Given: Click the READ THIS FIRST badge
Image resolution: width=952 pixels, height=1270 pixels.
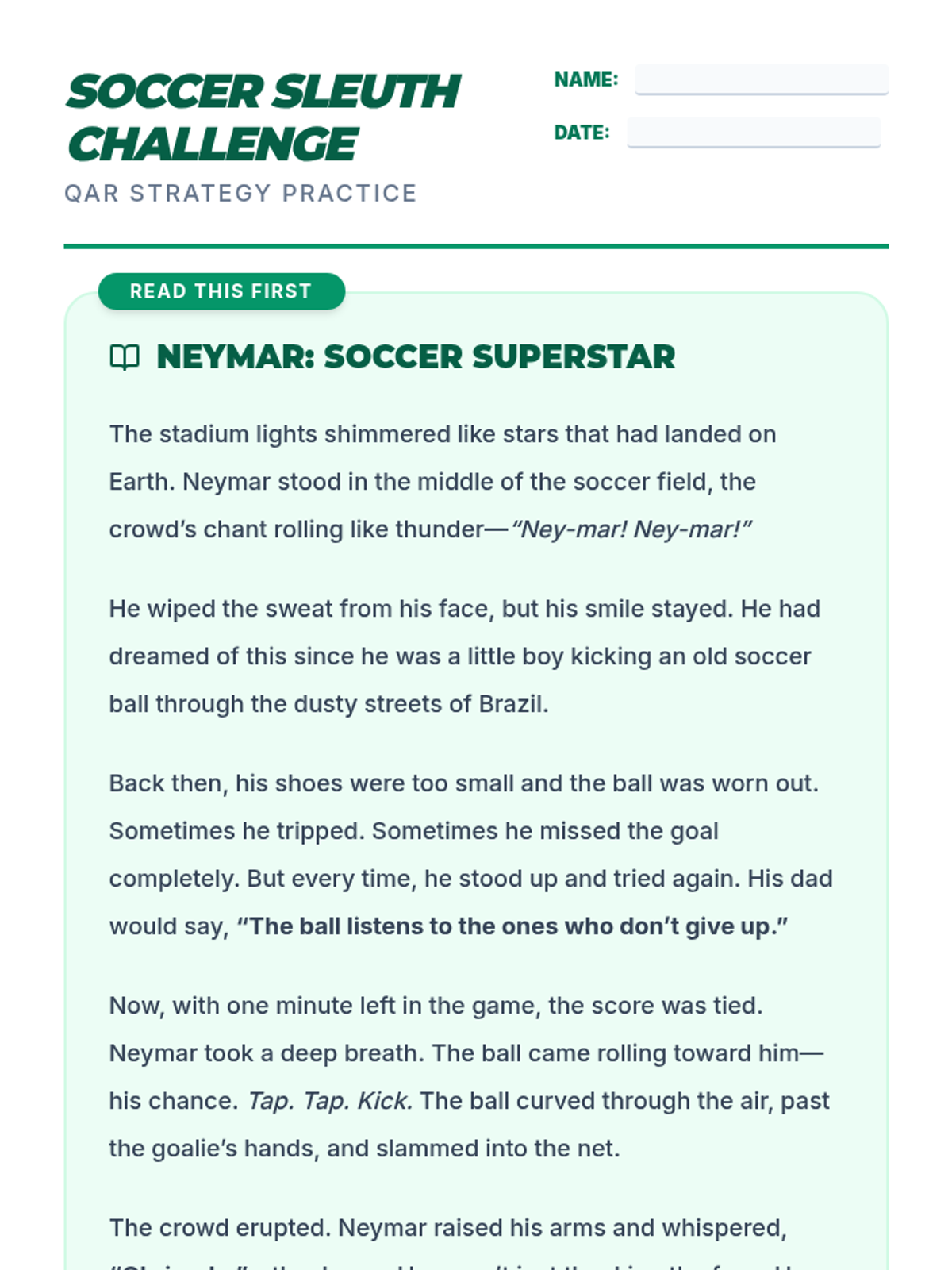Looking at the screenshot, I should (x=221, y=291).
